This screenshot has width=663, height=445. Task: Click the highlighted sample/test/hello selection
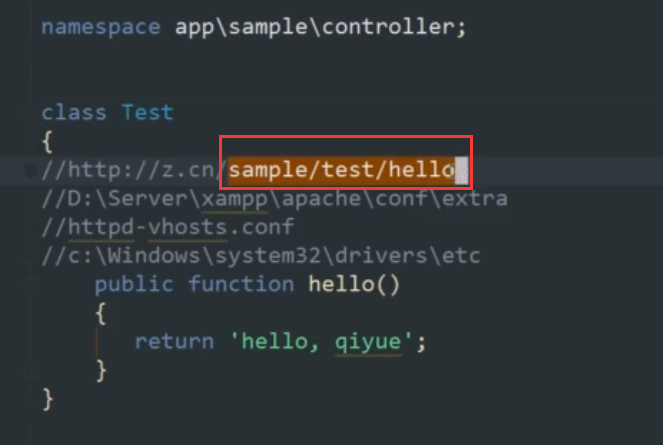pyautogui.click(x=341, y=170)
